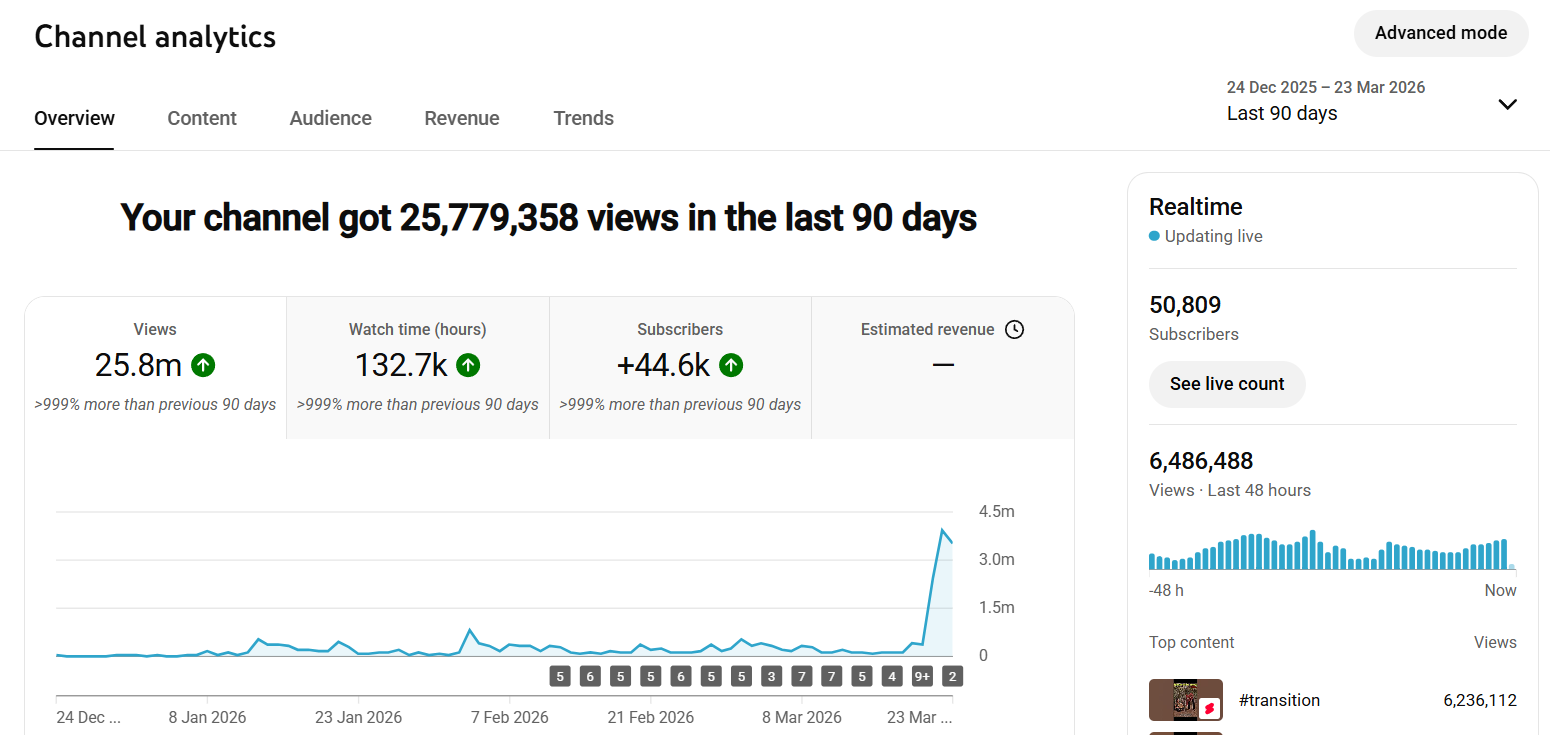
Task: Select the Watch time (hours) metric card
Action: pos(417,367)
